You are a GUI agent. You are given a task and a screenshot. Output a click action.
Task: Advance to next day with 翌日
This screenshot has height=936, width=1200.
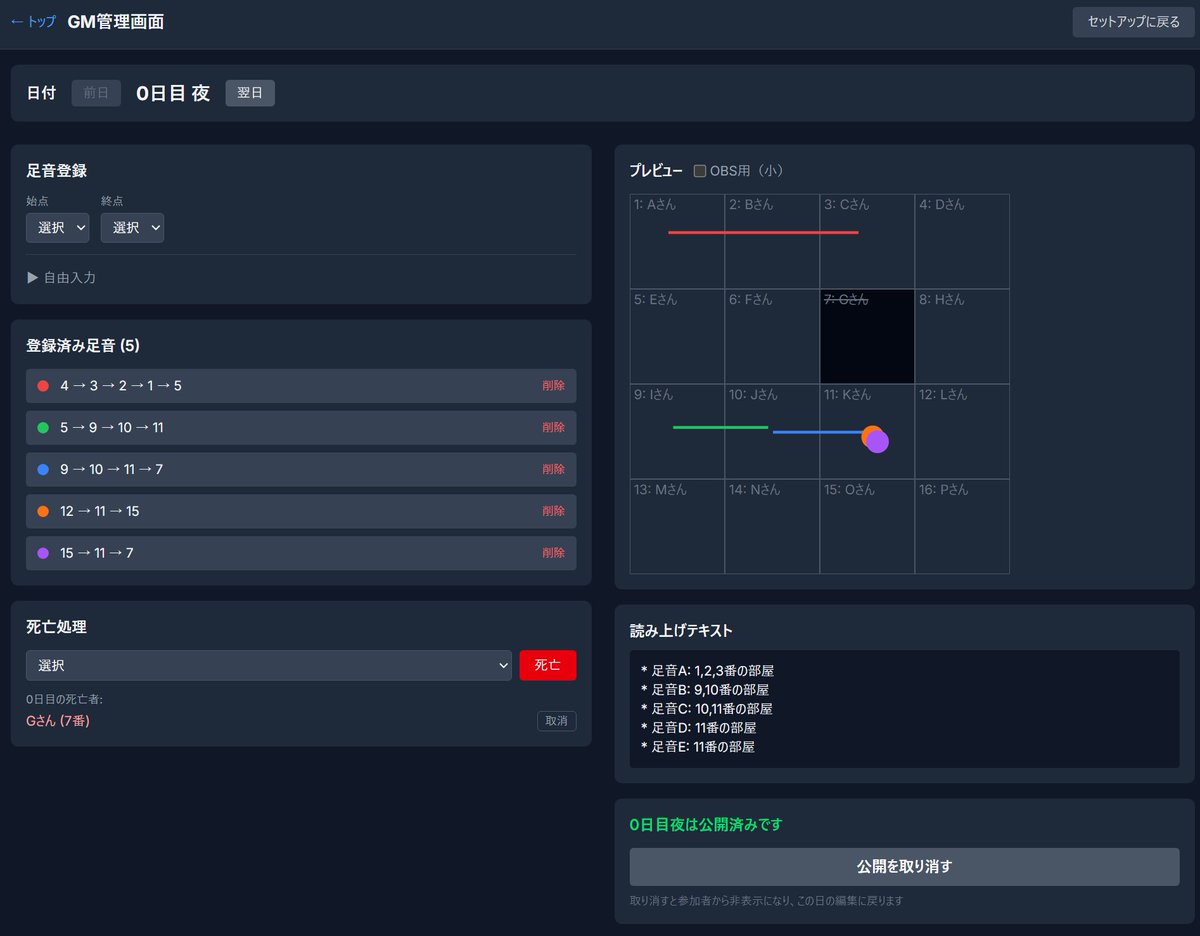click(250, 93)
